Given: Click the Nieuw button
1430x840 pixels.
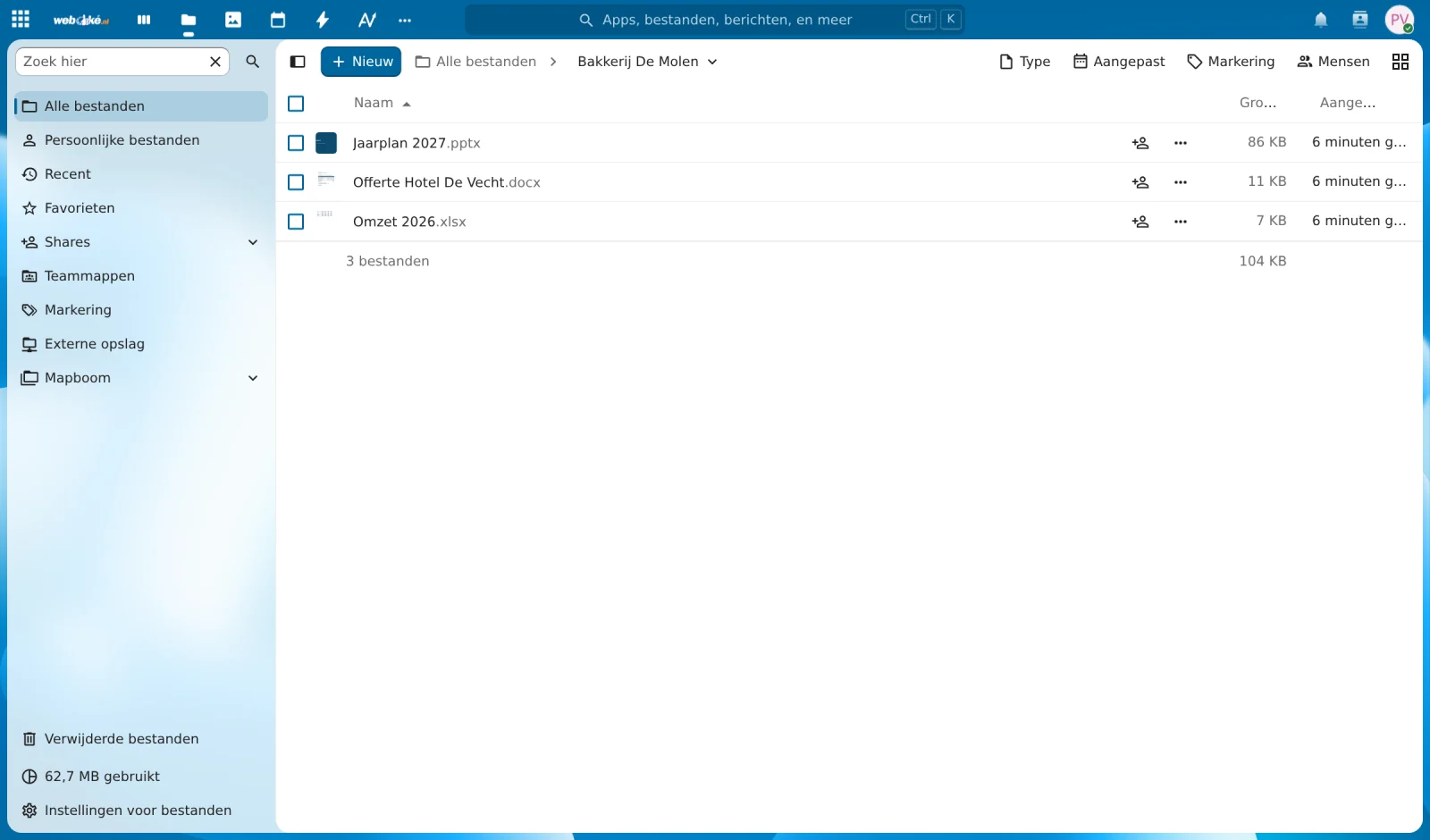Looking at the screenshot, I should pos(361,62).
